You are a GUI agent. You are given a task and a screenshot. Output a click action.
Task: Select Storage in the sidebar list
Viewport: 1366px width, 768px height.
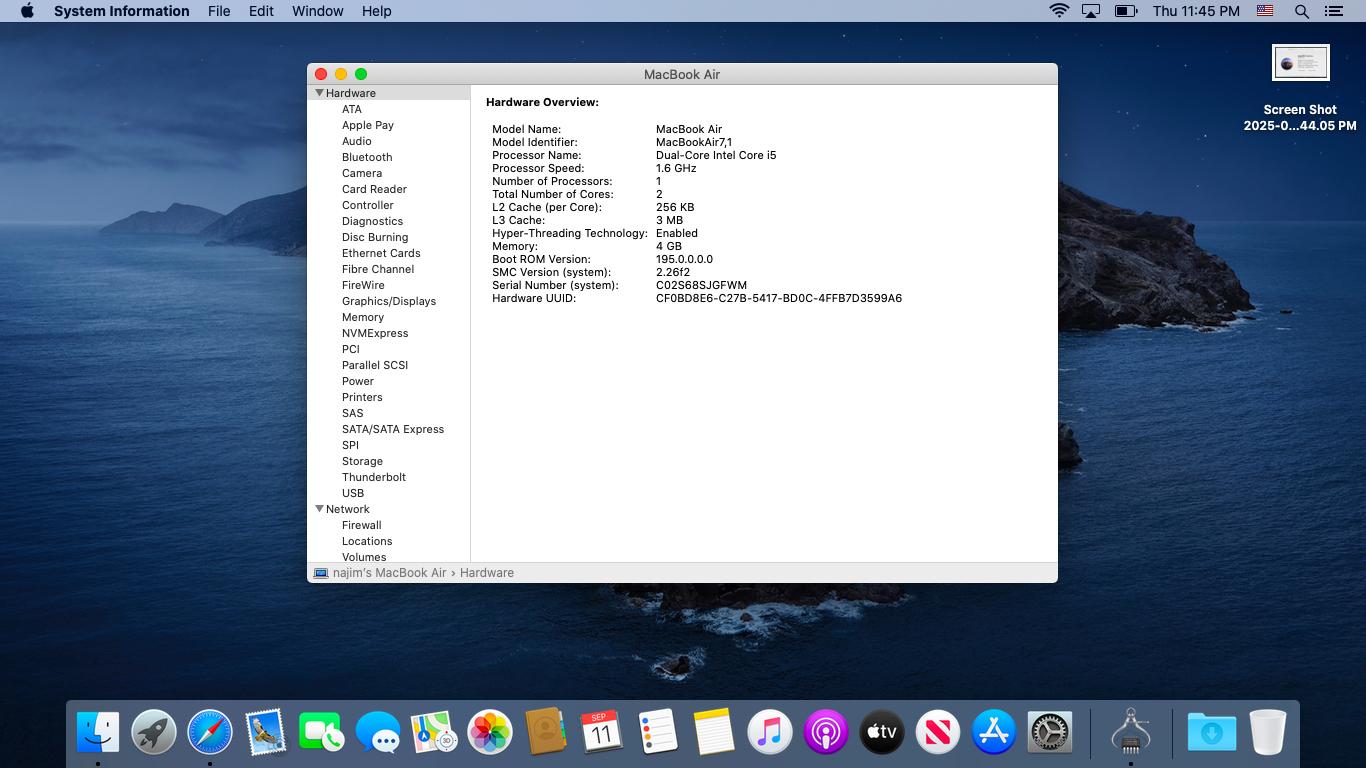[362, 461]
